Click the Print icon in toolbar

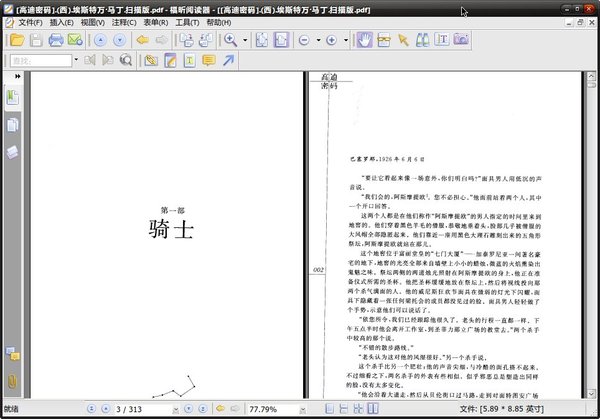pyautogui.click(x=56, y=40)
